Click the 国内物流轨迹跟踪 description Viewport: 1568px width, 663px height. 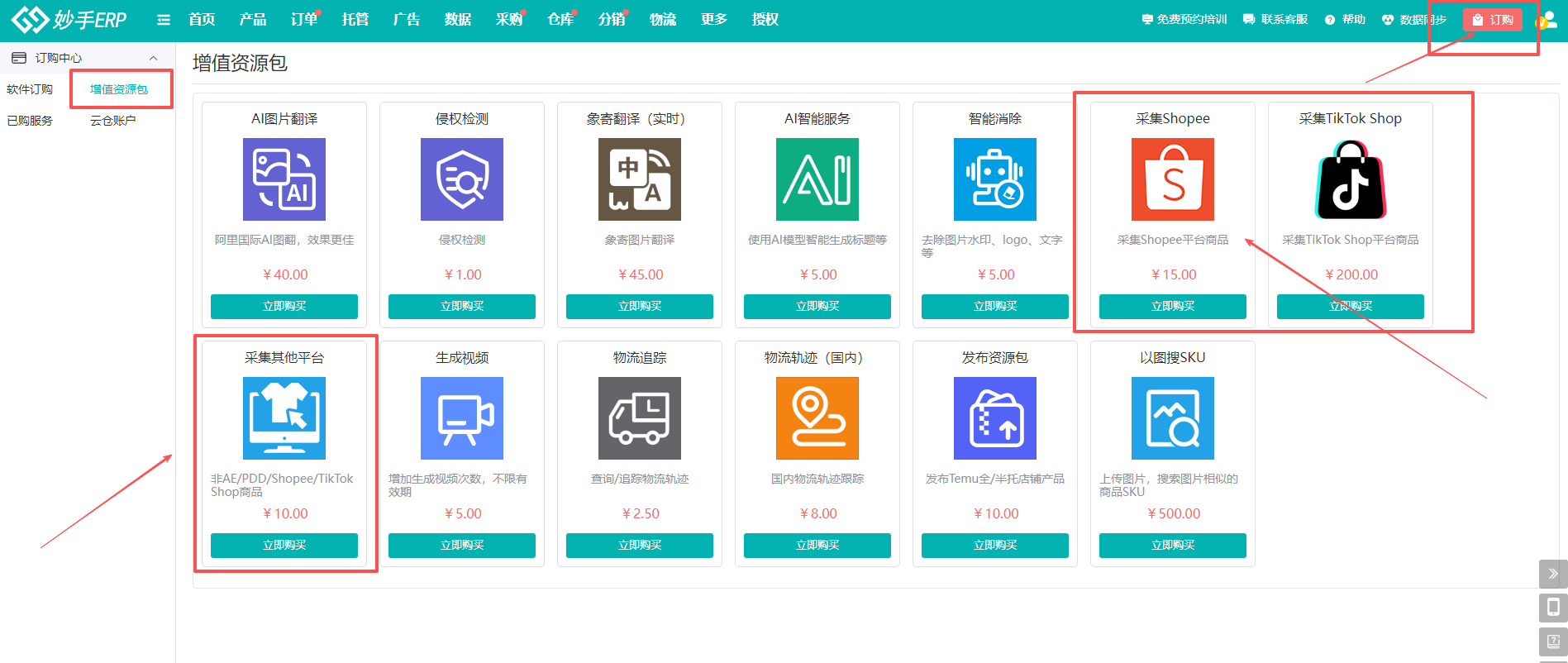(x=817, y=479)
